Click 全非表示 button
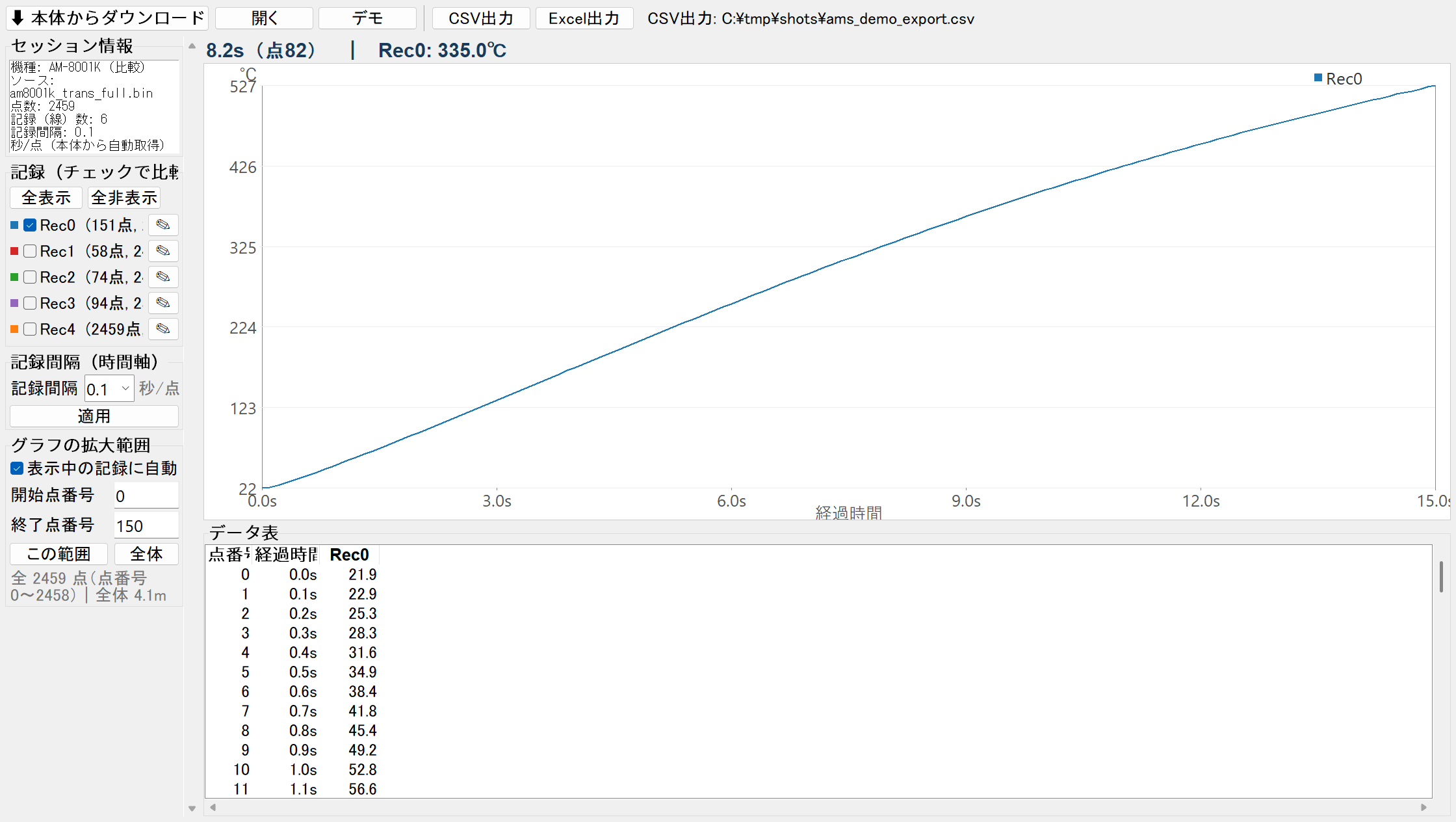This screenshot has height=822, width=1456. [x=124, y=198]
